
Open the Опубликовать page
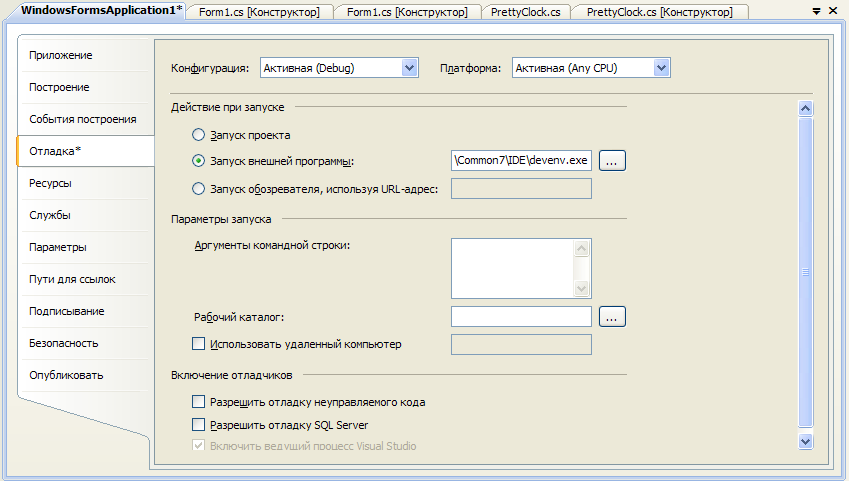point(84,375)
